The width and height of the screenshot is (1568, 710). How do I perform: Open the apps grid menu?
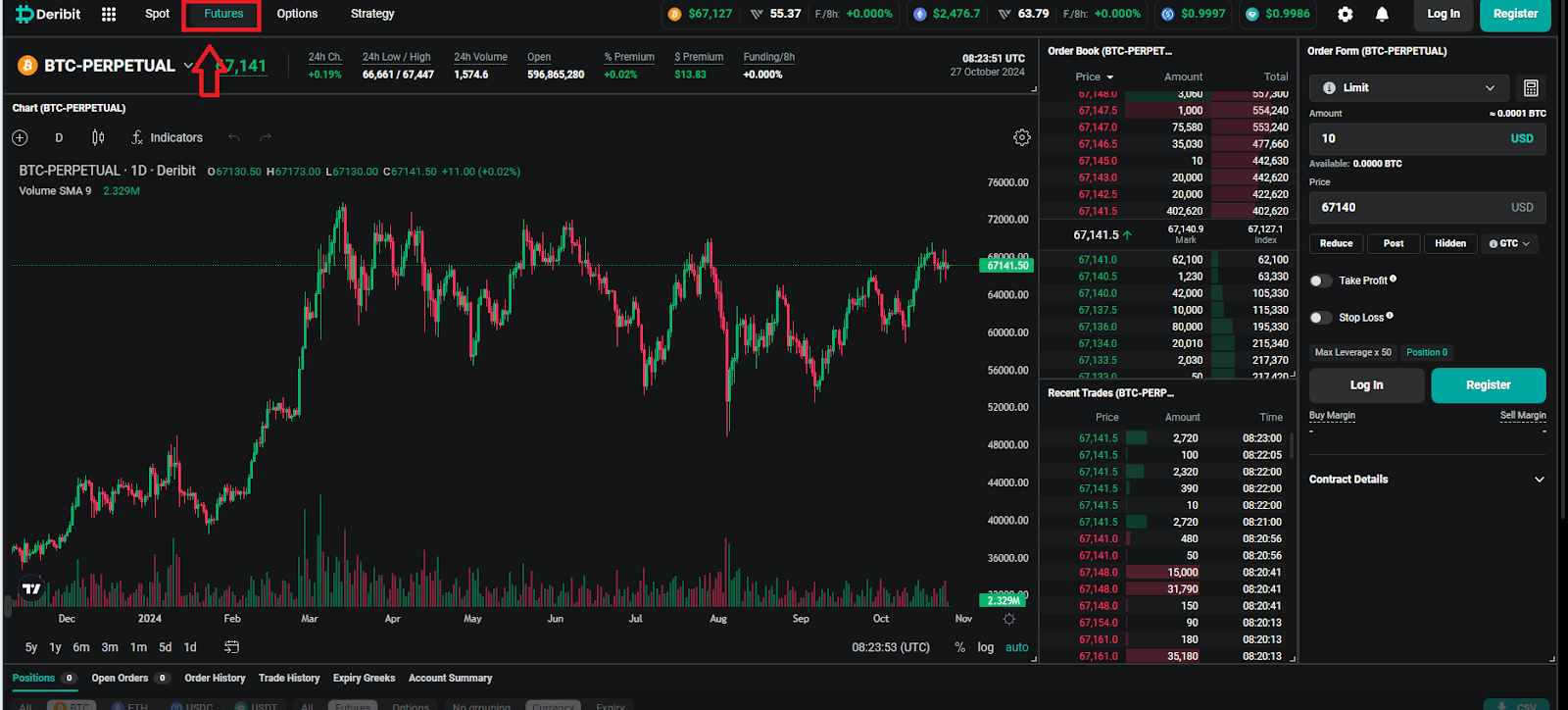pos(109,14)
